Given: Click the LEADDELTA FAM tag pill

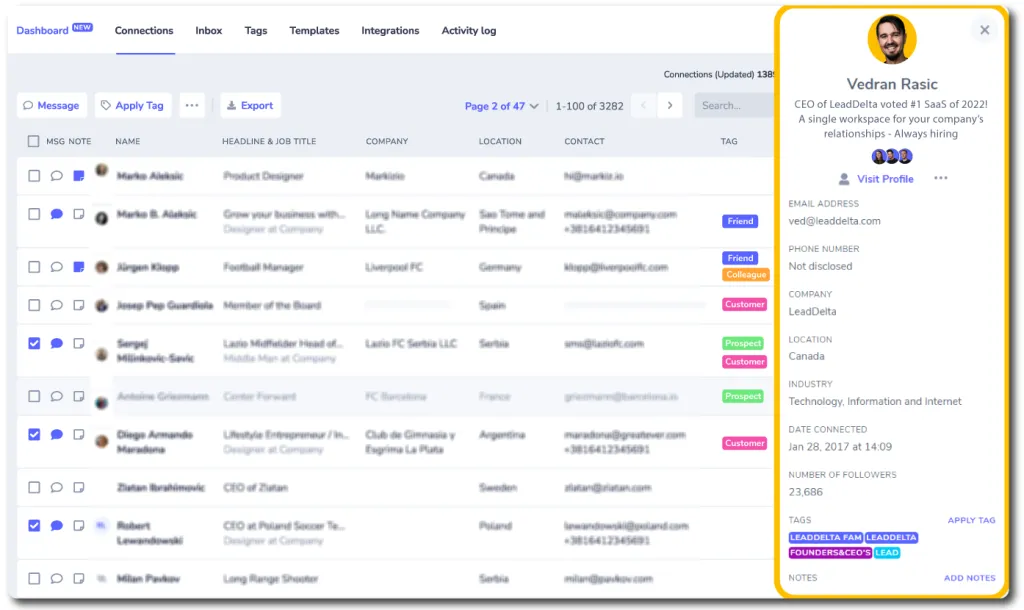Looking at the screenshot, I should 825,537.
